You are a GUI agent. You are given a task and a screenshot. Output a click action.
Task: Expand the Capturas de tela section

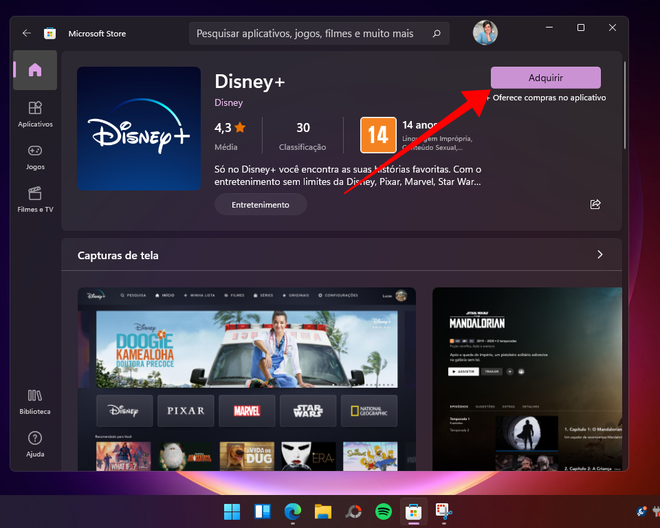[x=600, y=254]
